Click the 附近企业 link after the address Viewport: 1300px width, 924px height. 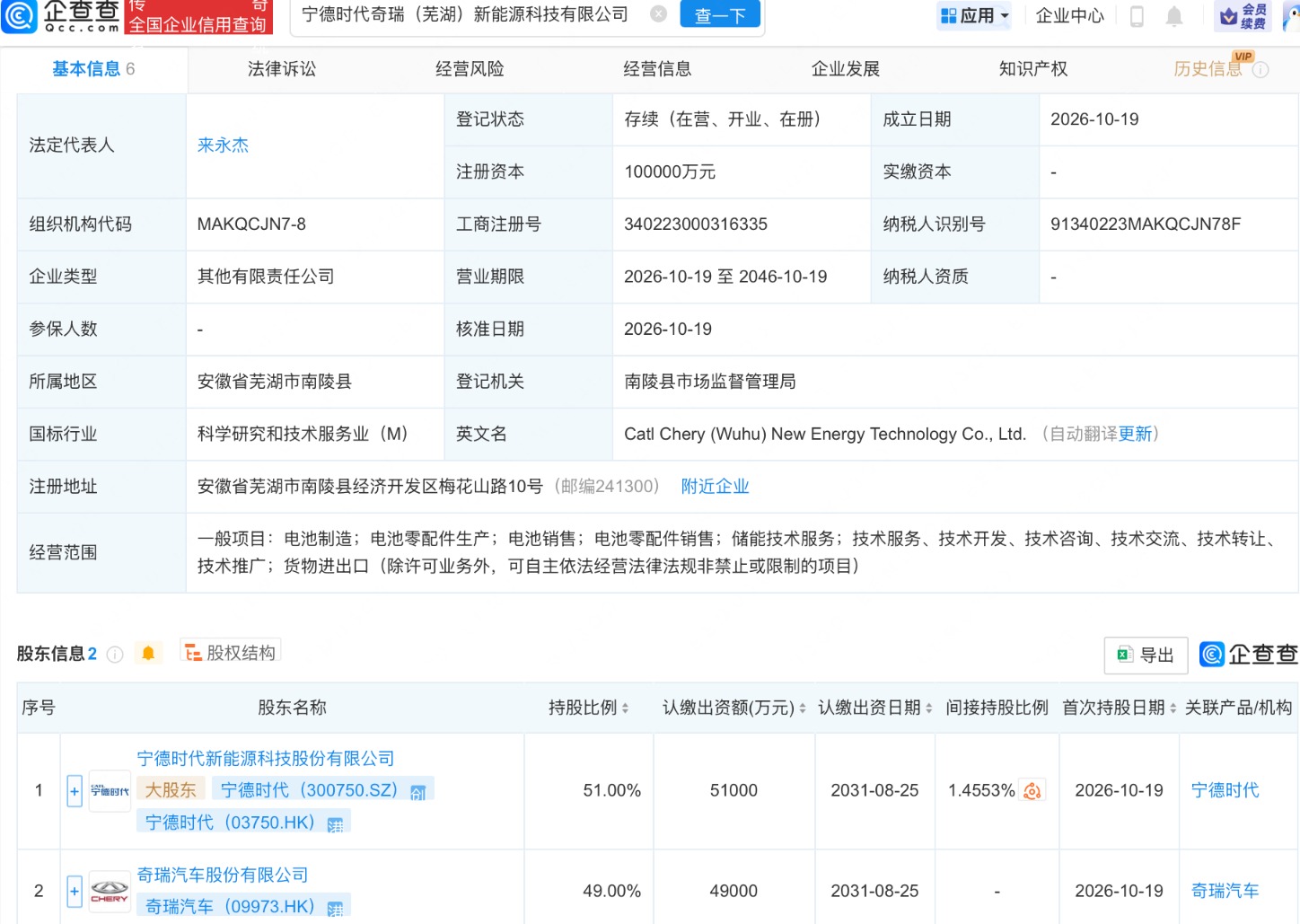click(715, 487)
